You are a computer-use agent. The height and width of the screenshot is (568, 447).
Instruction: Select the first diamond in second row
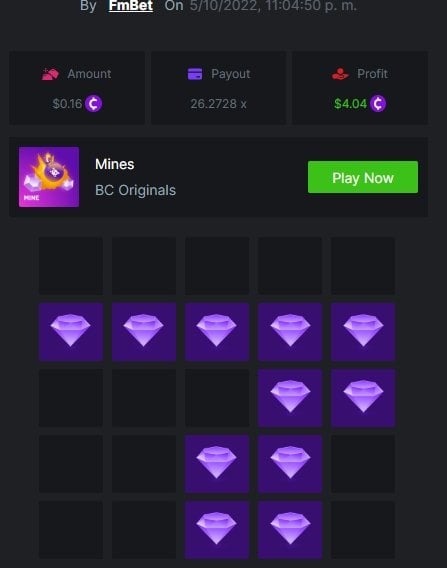(x=71, y=332)
